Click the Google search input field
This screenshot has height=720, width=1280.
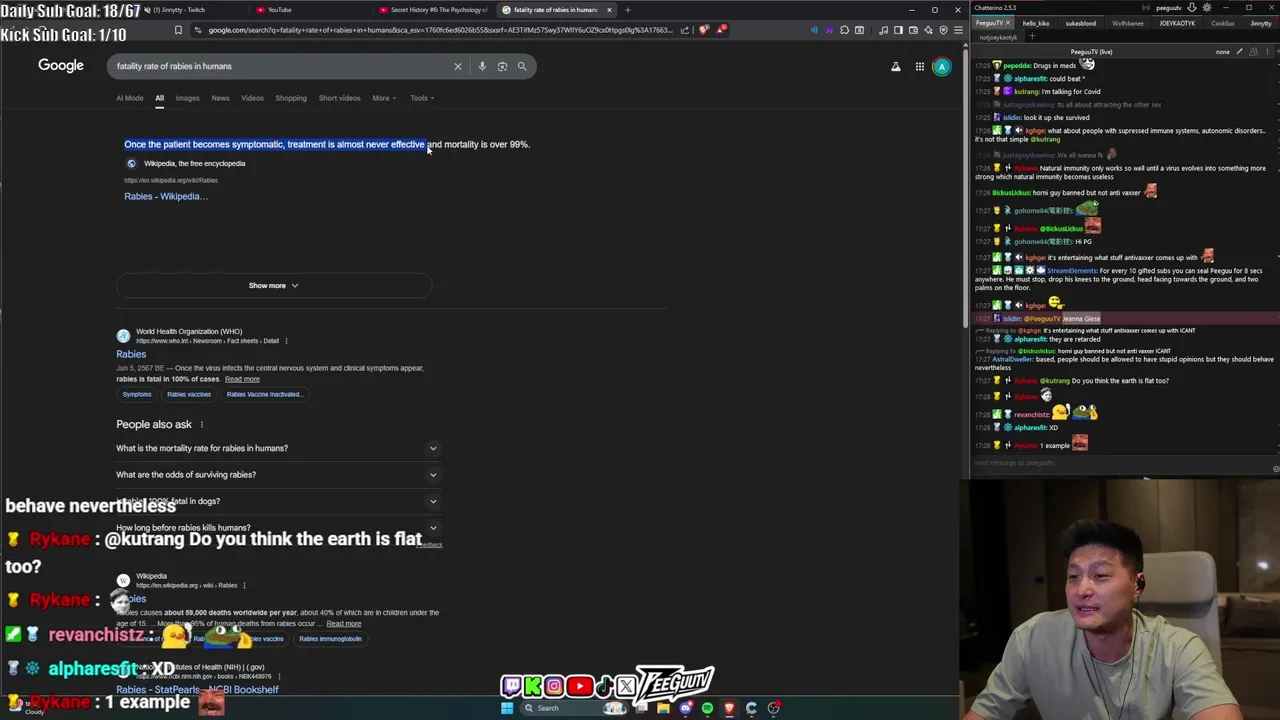[x=280, y=66]
